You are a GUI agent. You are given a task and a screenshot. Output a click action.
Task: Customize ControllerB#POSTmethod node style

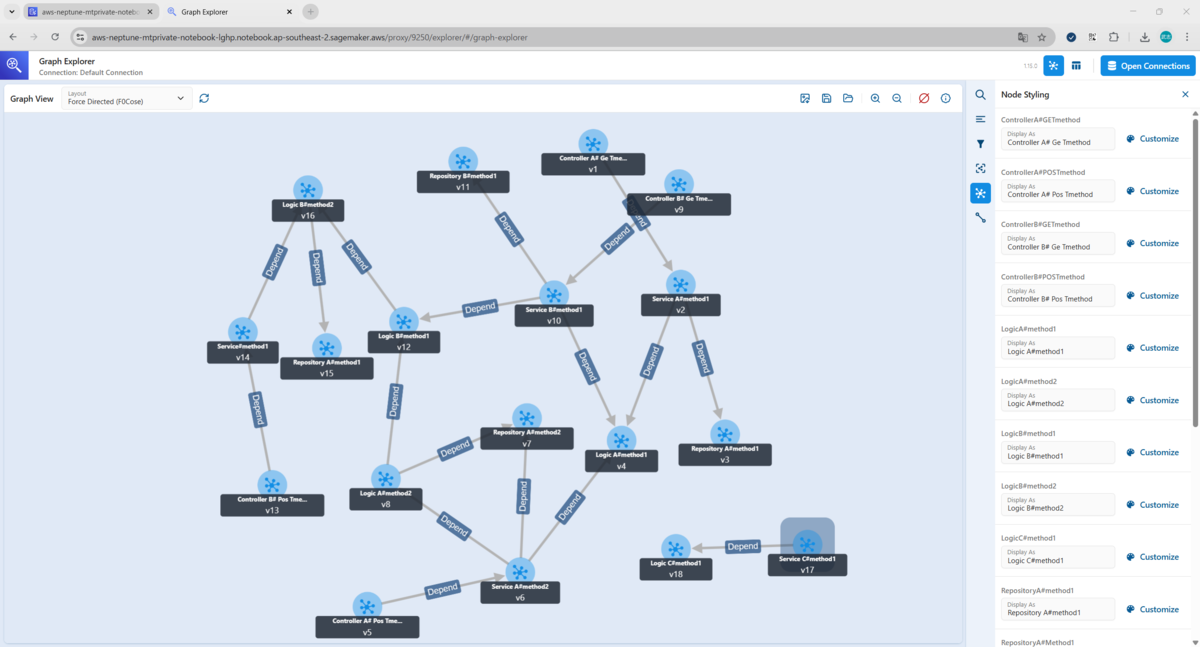click(1152, 295)
